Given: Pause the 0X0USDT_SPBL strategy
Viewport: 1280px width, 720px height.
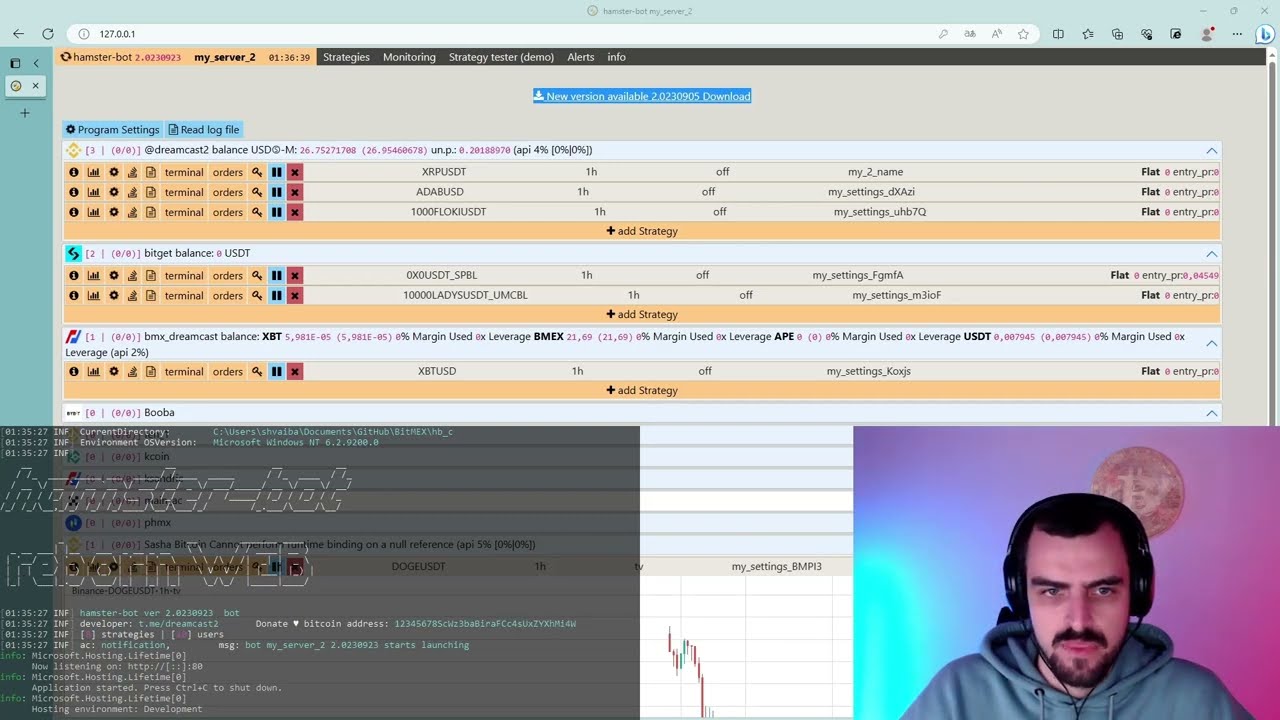Looking at the screenshot, I should click(x=276, y=275).
